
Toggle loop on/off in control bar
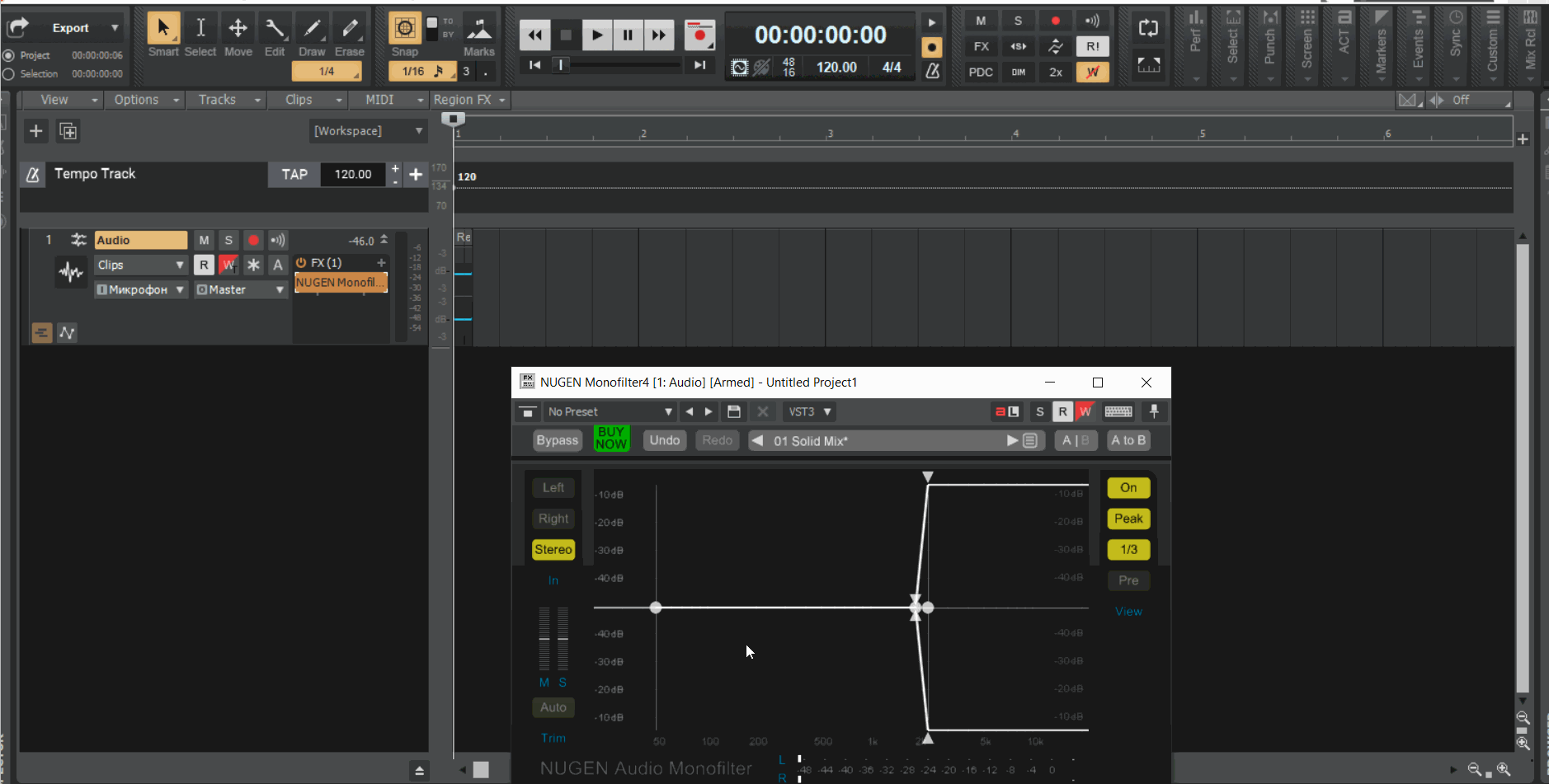click(1148, 28)
